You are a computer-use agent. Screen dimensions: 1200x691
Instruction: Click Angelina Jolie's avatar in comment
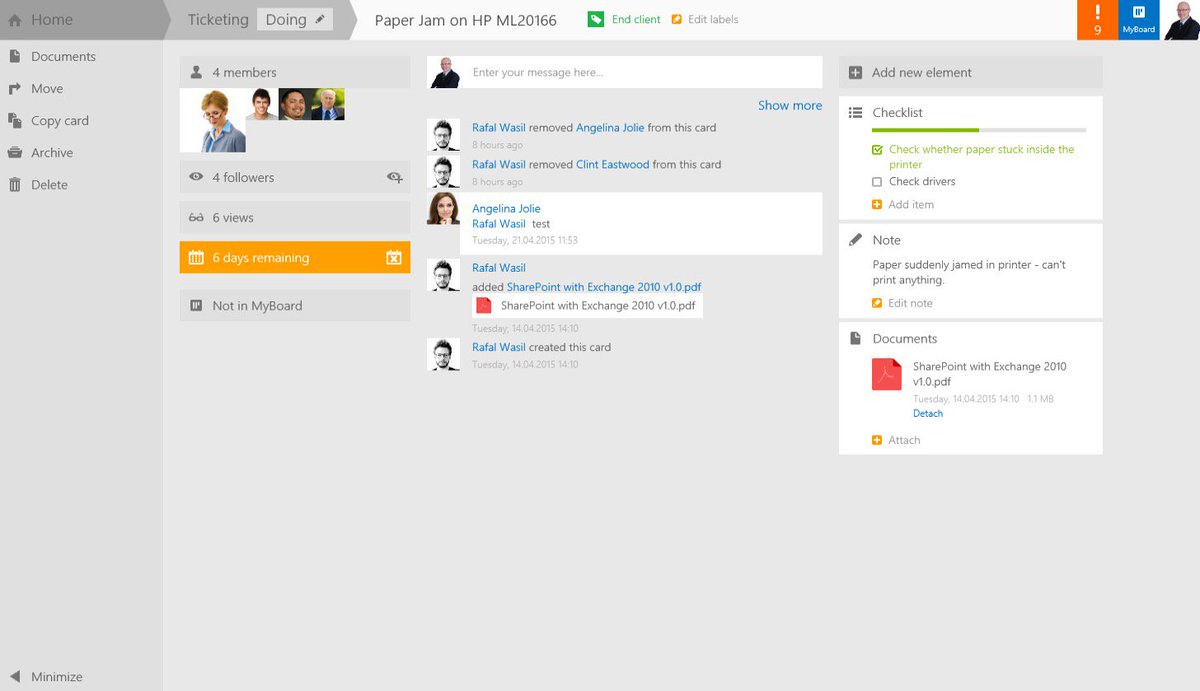(x=444, y=209)
